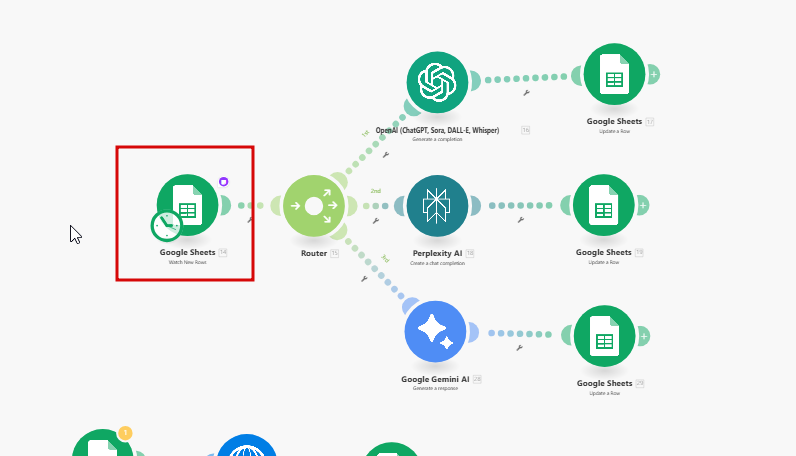
Task: Open the Google Gemini AI module
Action: tap(435, 332)
